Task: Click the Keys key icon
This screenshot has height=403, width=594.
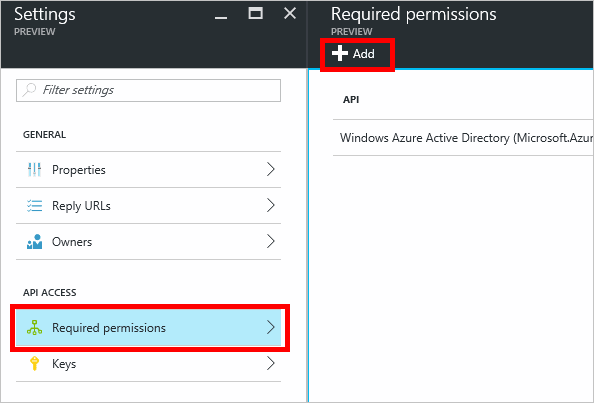Action: coord(34,364)
